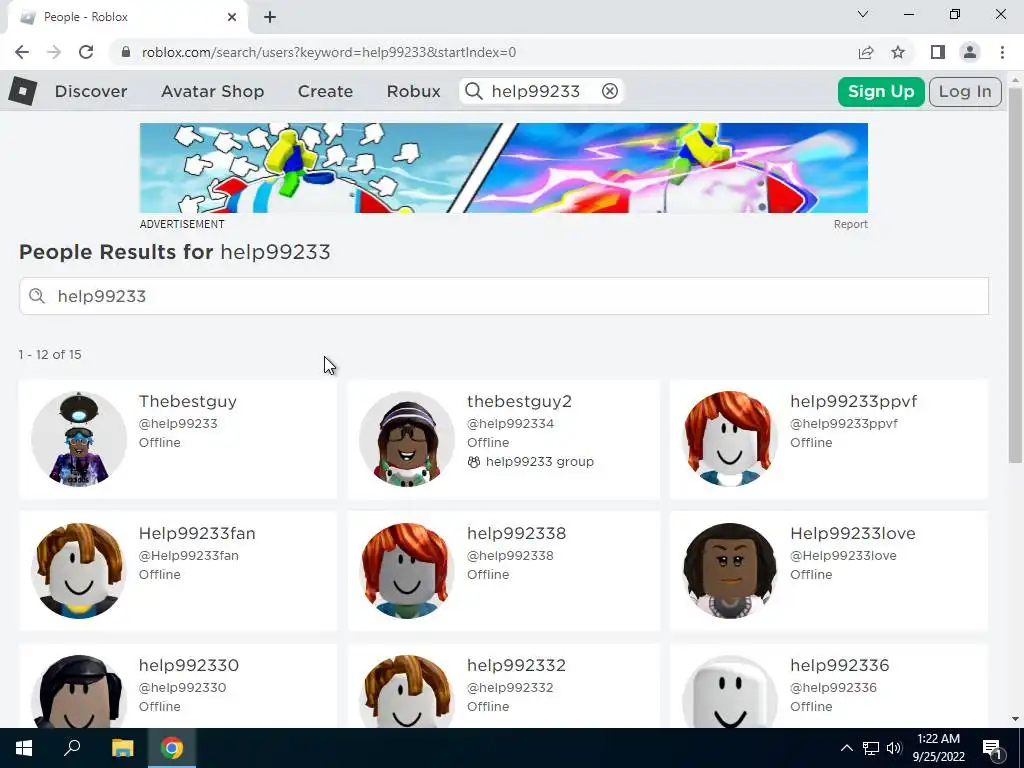Open help99233ppvf profile name
The height and width of the screenshot is (768, 1024).
tap(854, 401)
